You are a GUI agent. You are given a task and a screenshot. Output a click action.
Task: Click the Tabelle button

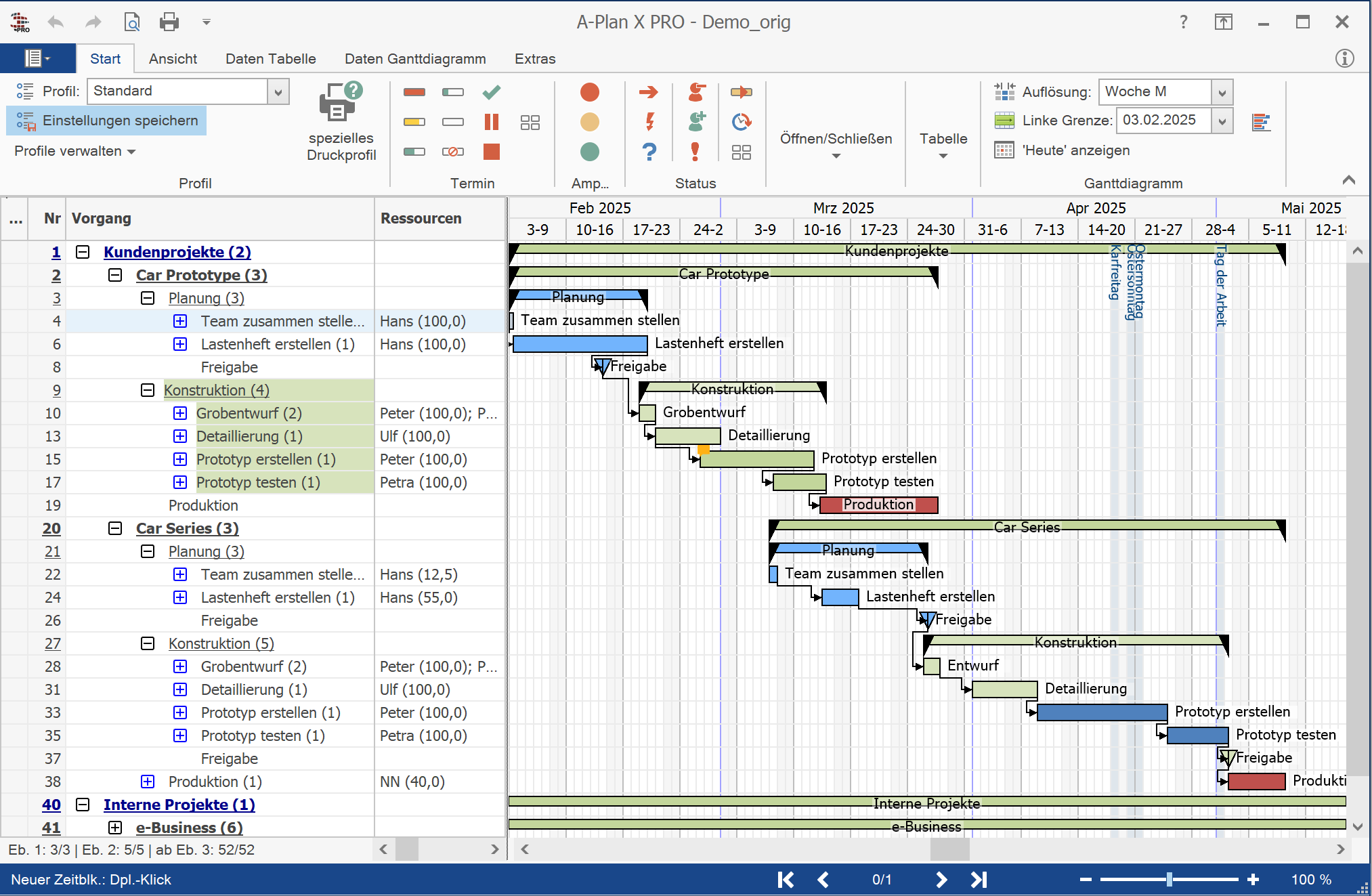943,144
